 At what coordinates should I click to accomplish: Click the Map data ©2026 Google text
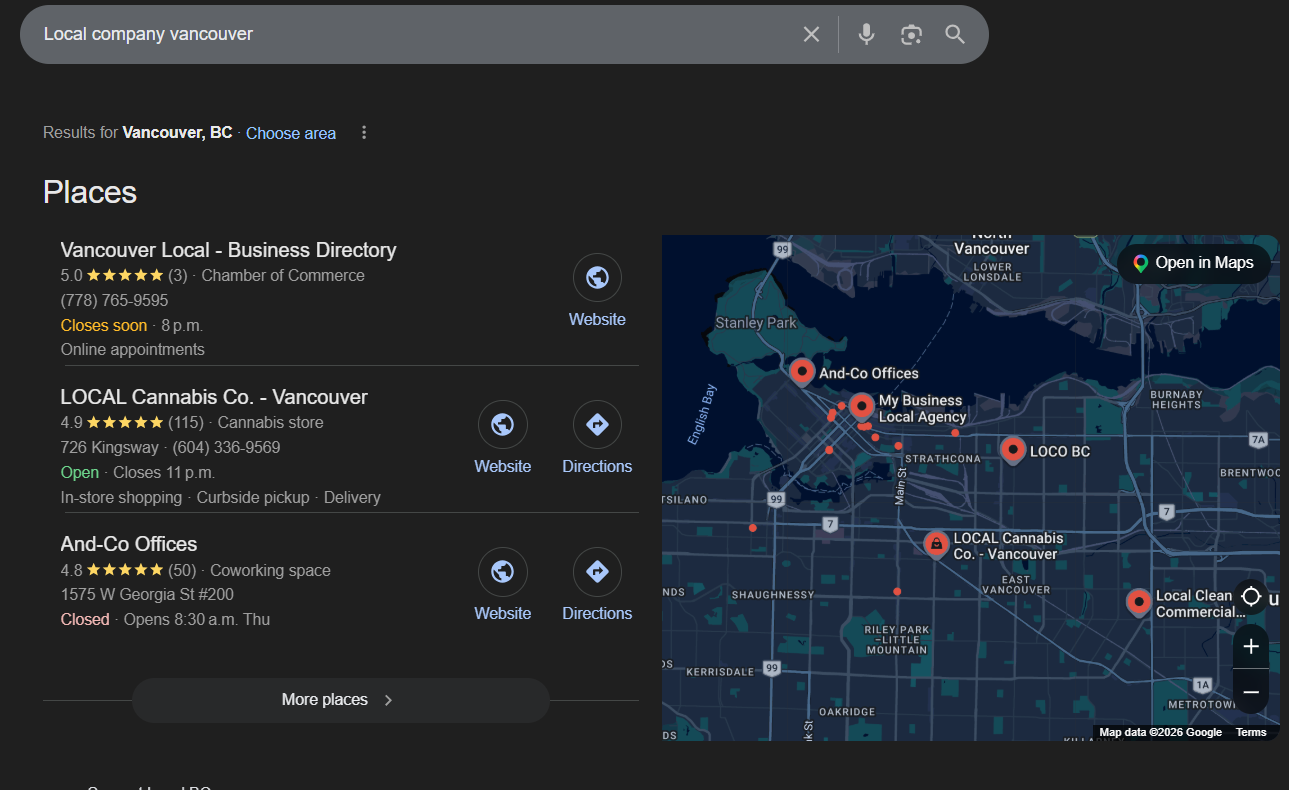[1161, 732]
